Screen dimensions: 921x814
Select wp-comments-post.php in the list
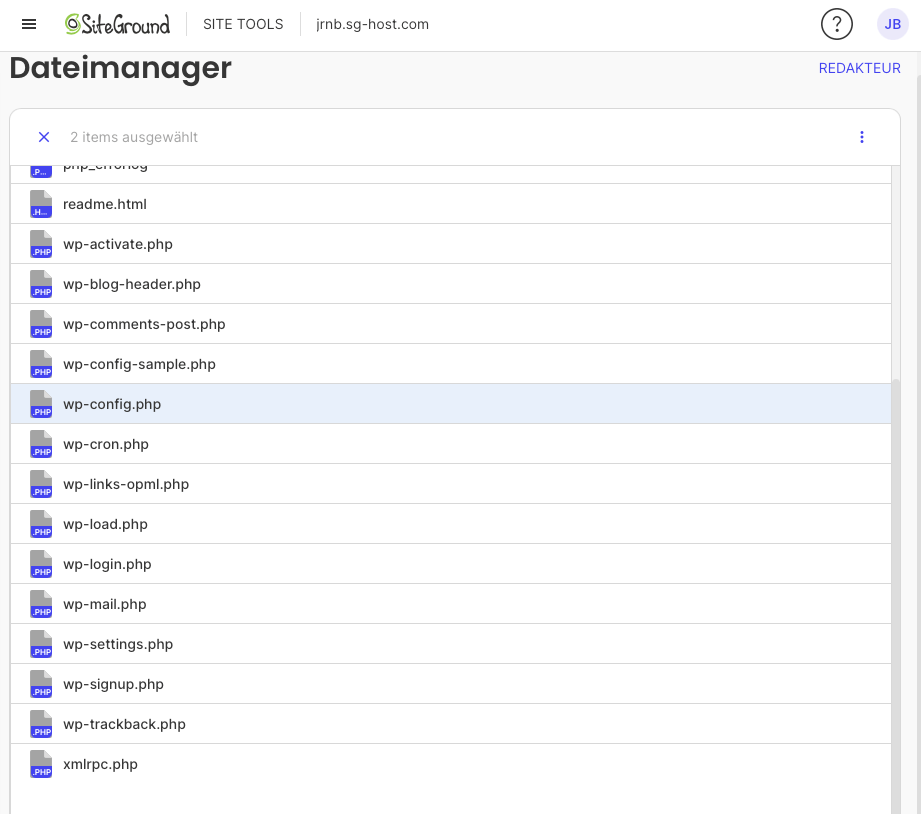coord(144,324)
